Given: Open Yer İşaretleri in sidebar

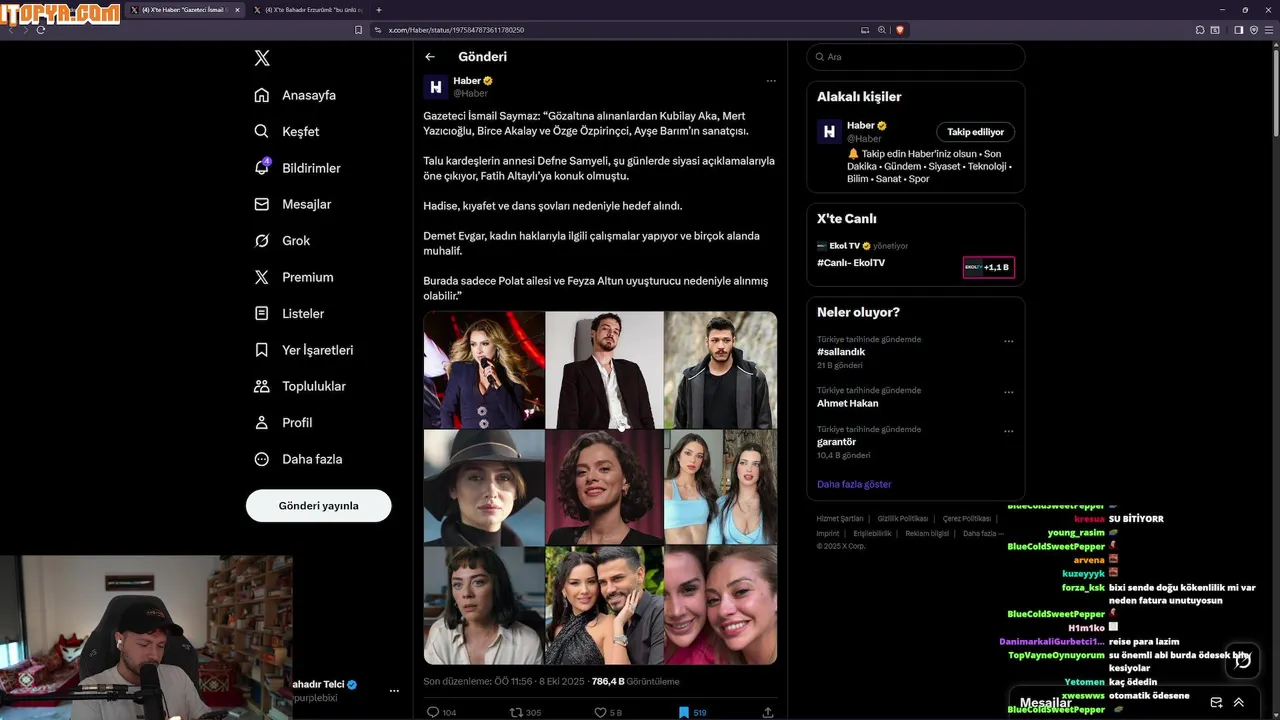Looking at the screenshot, I should pos(303,350).
